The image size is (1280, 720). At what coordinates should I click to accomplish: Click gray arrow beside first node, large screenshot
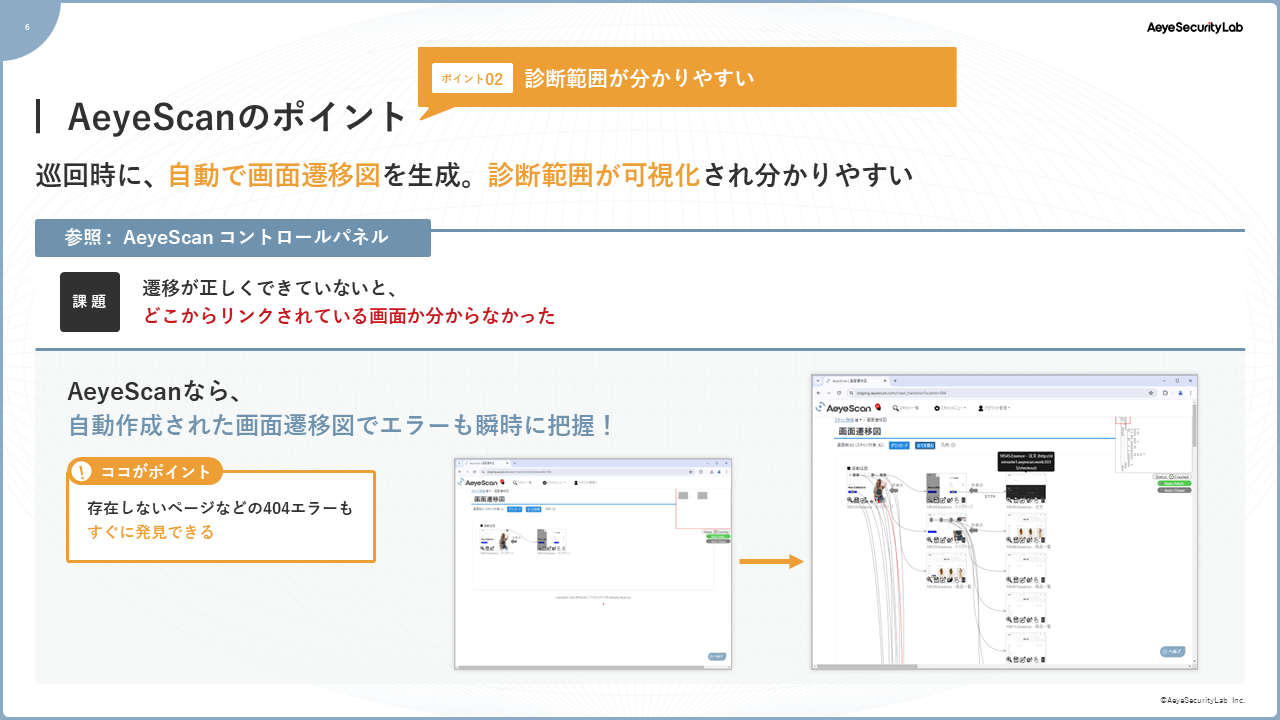pyautogui.click(x=894, y=490)
